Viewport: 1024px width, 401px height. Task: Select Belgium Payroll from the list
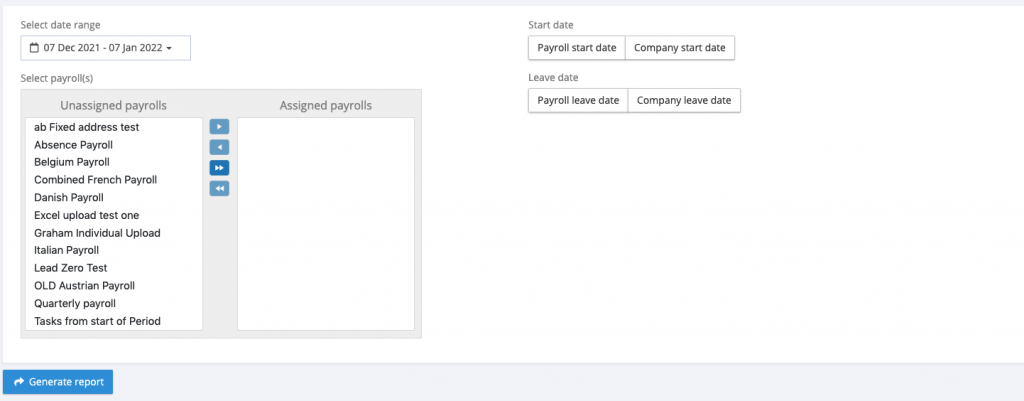[x=72, y=162]
